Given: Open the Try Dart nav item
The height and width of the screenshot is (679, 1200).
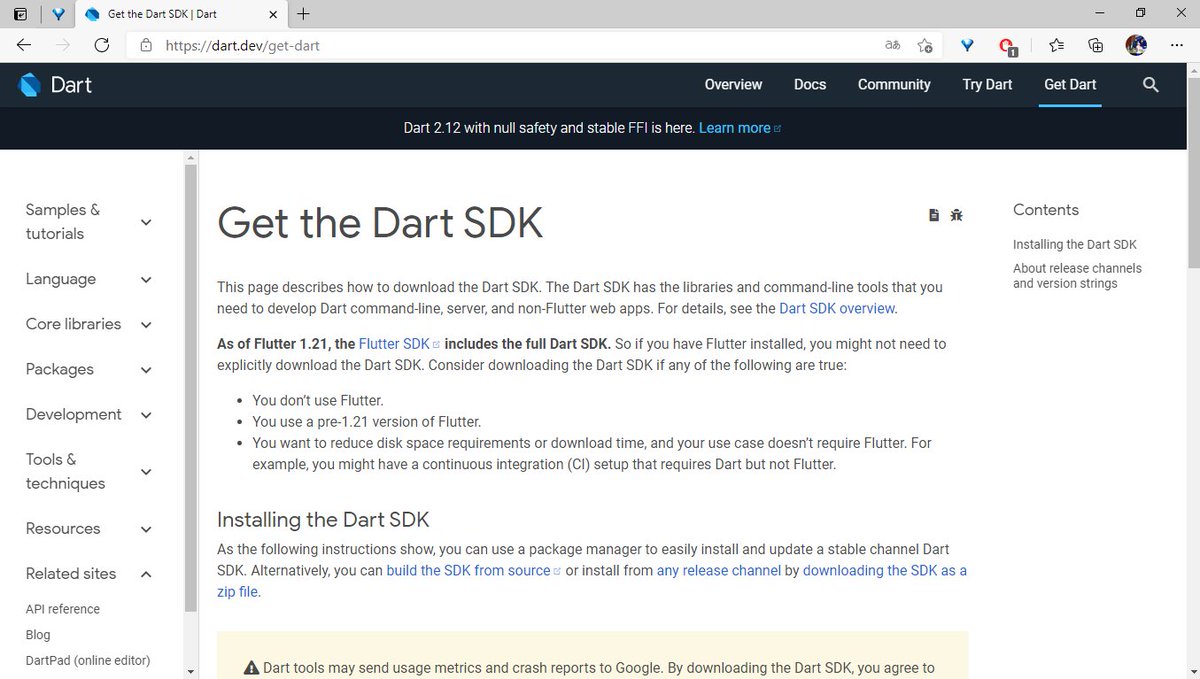Looking at the screenshot, I should [987, 85].
